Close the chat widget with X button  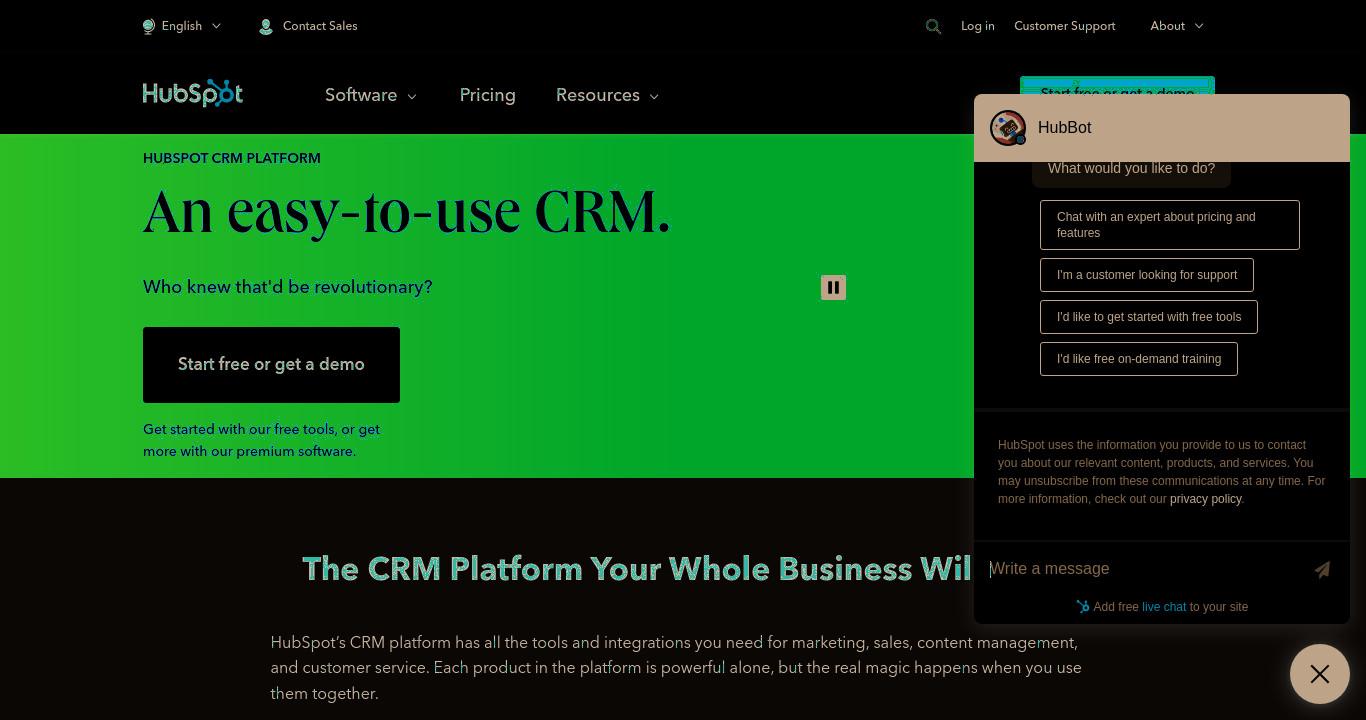tap(1320, 674)
